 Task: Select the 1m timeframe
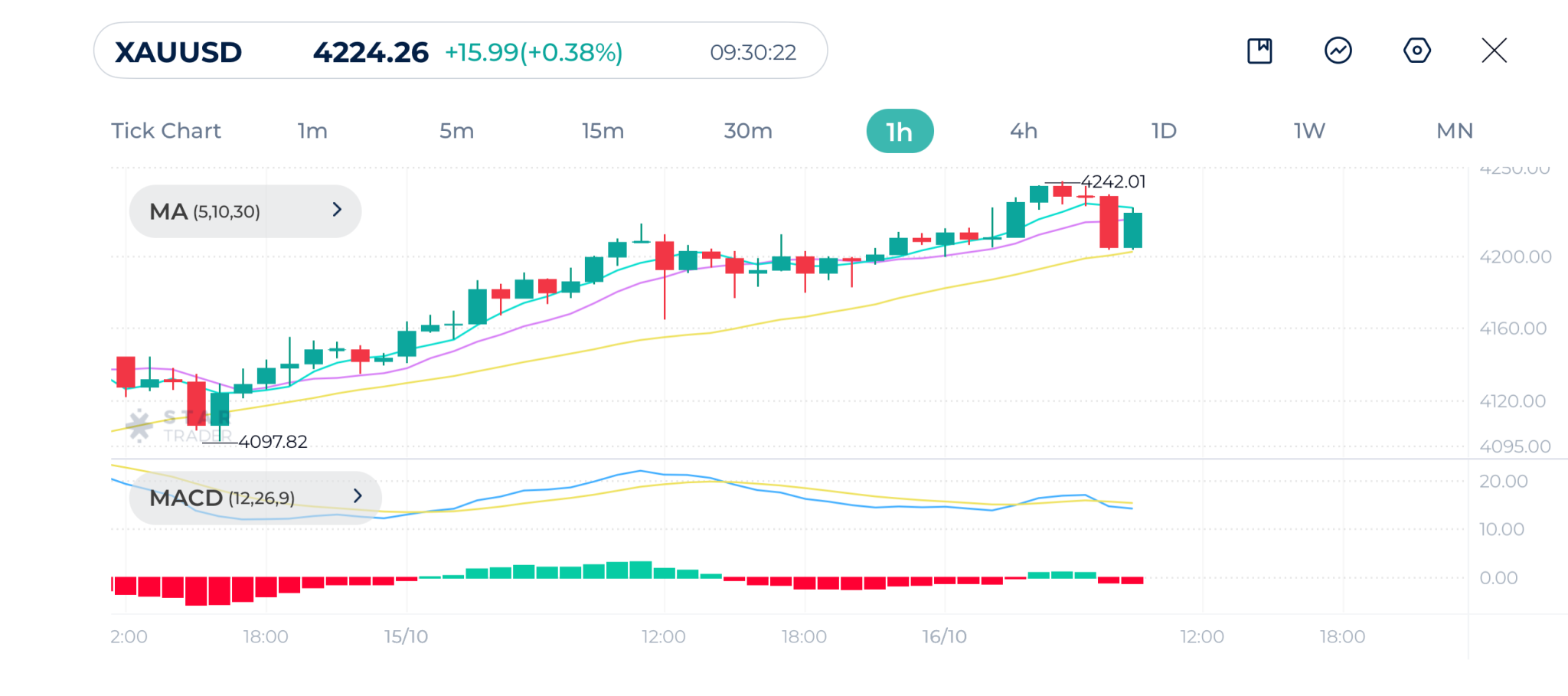312,131
